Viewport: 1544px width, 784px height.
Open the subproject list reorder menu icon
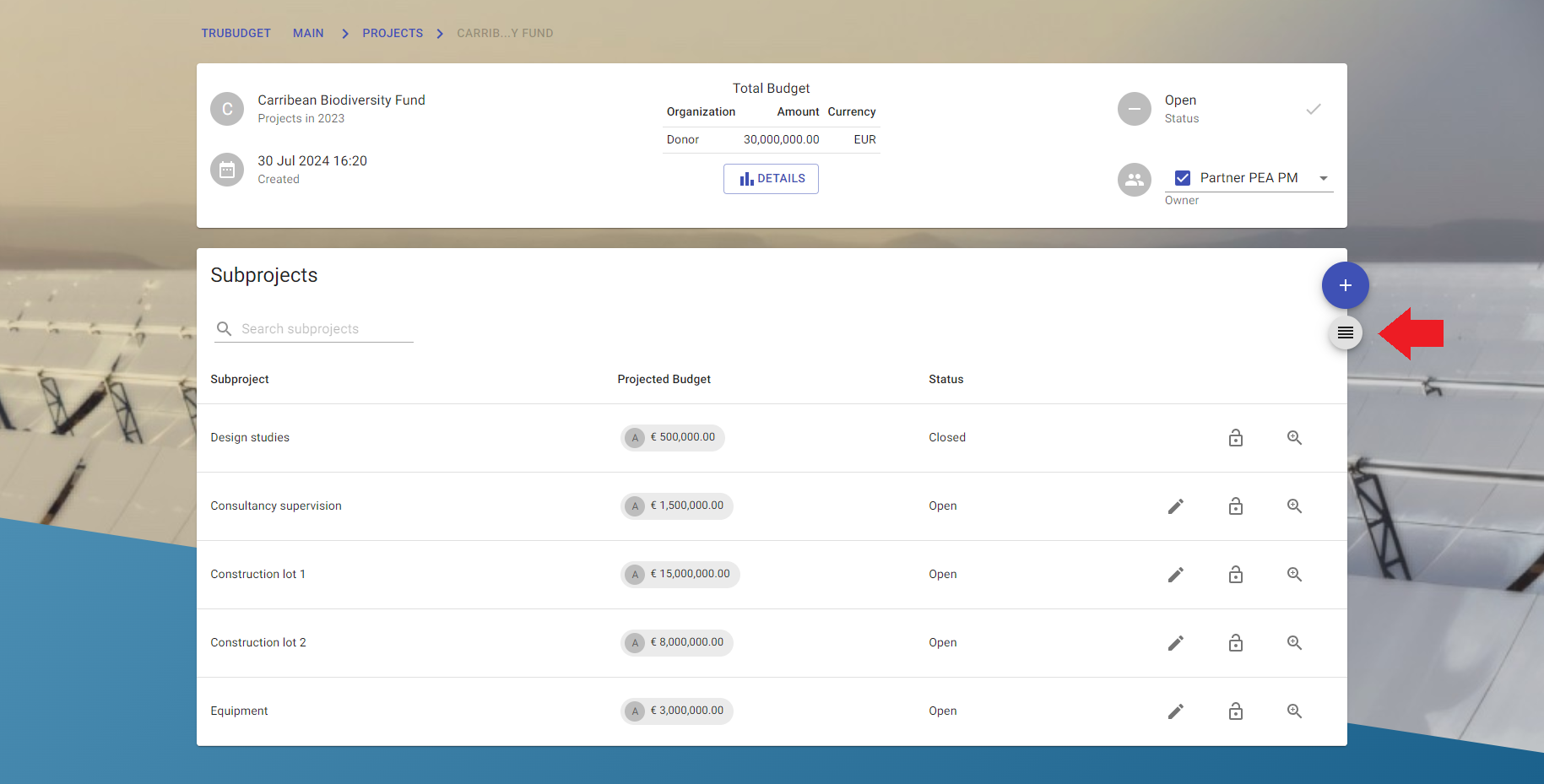(1345, 333)
